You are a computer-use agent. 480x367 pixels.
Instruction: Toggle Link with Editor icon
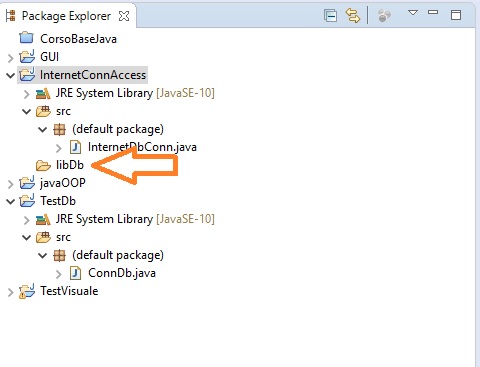click(353, 16)
